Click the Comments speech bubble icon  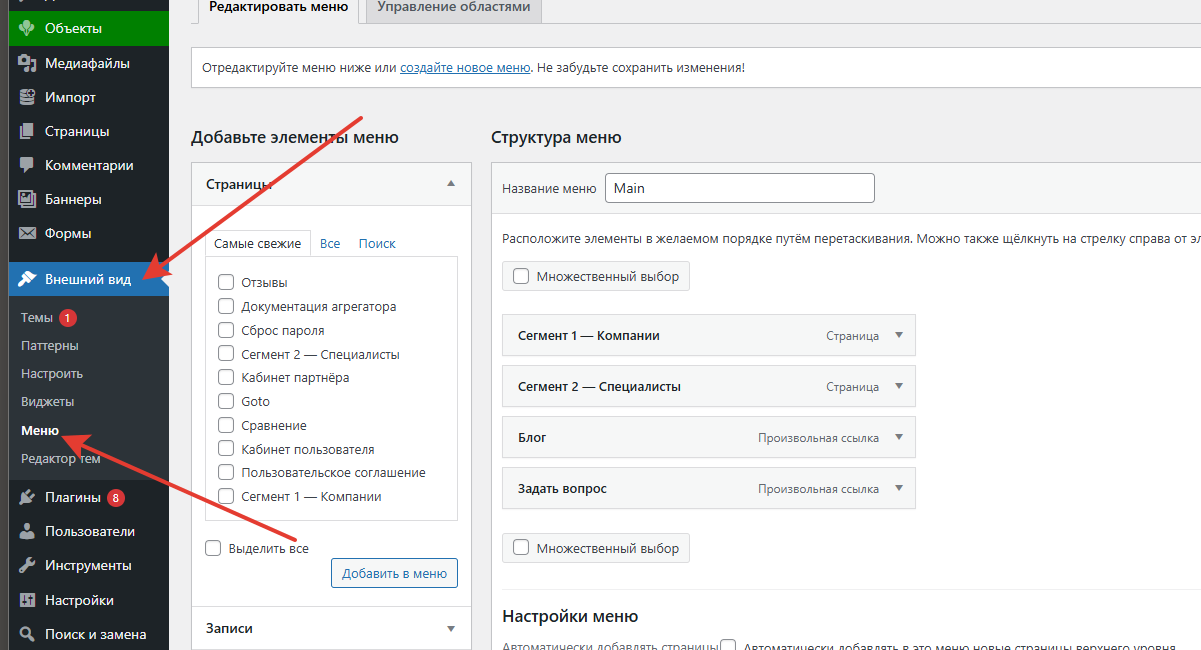(x=27, y=166)
